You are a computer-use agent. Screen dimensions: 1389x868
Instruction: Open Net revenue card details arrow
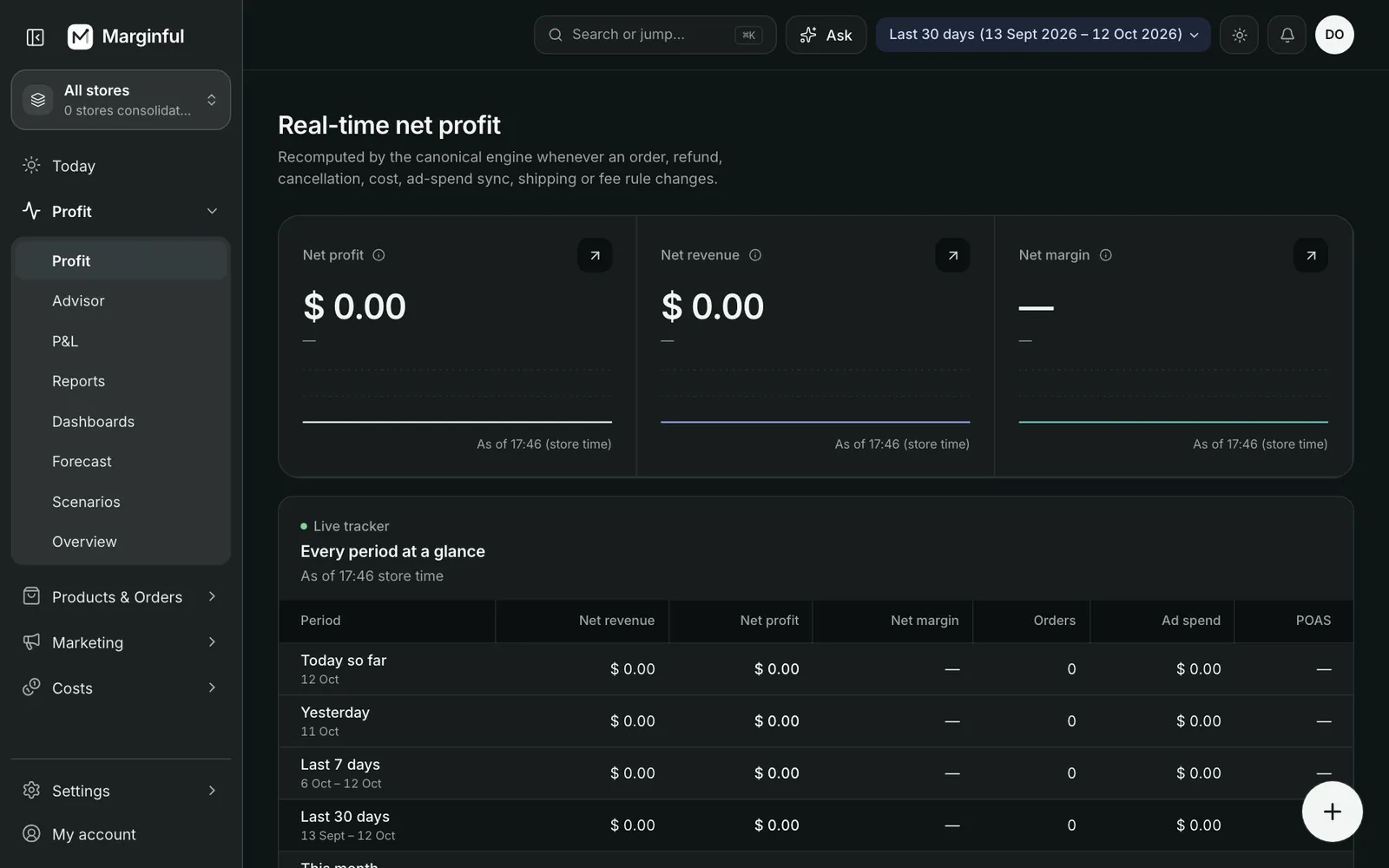[952, 255]
